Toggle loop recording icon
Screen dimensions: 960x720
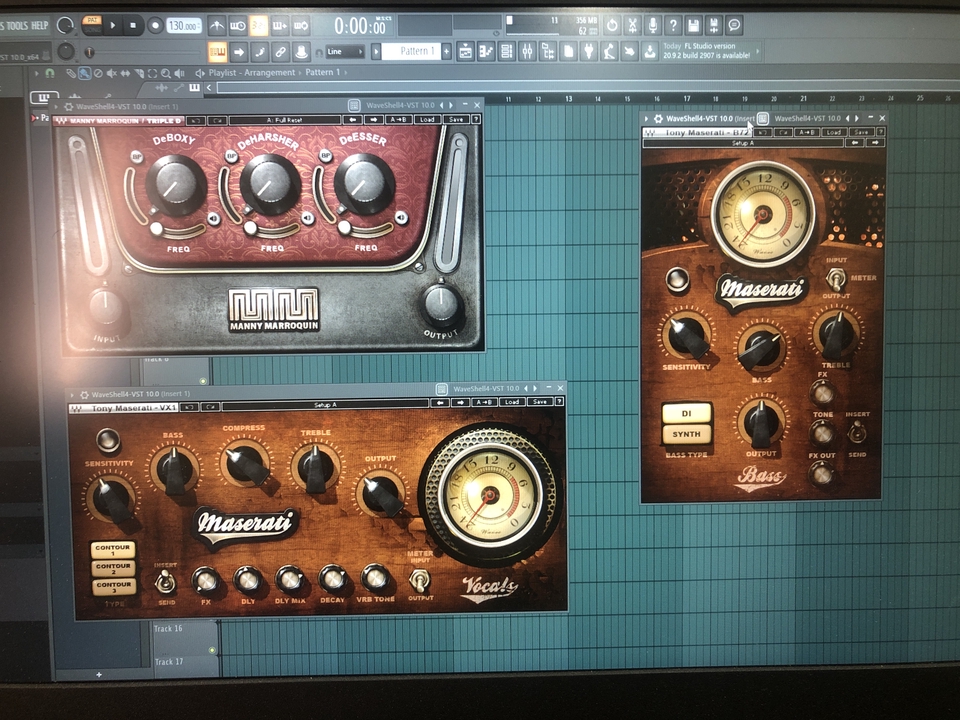(301, 26)
